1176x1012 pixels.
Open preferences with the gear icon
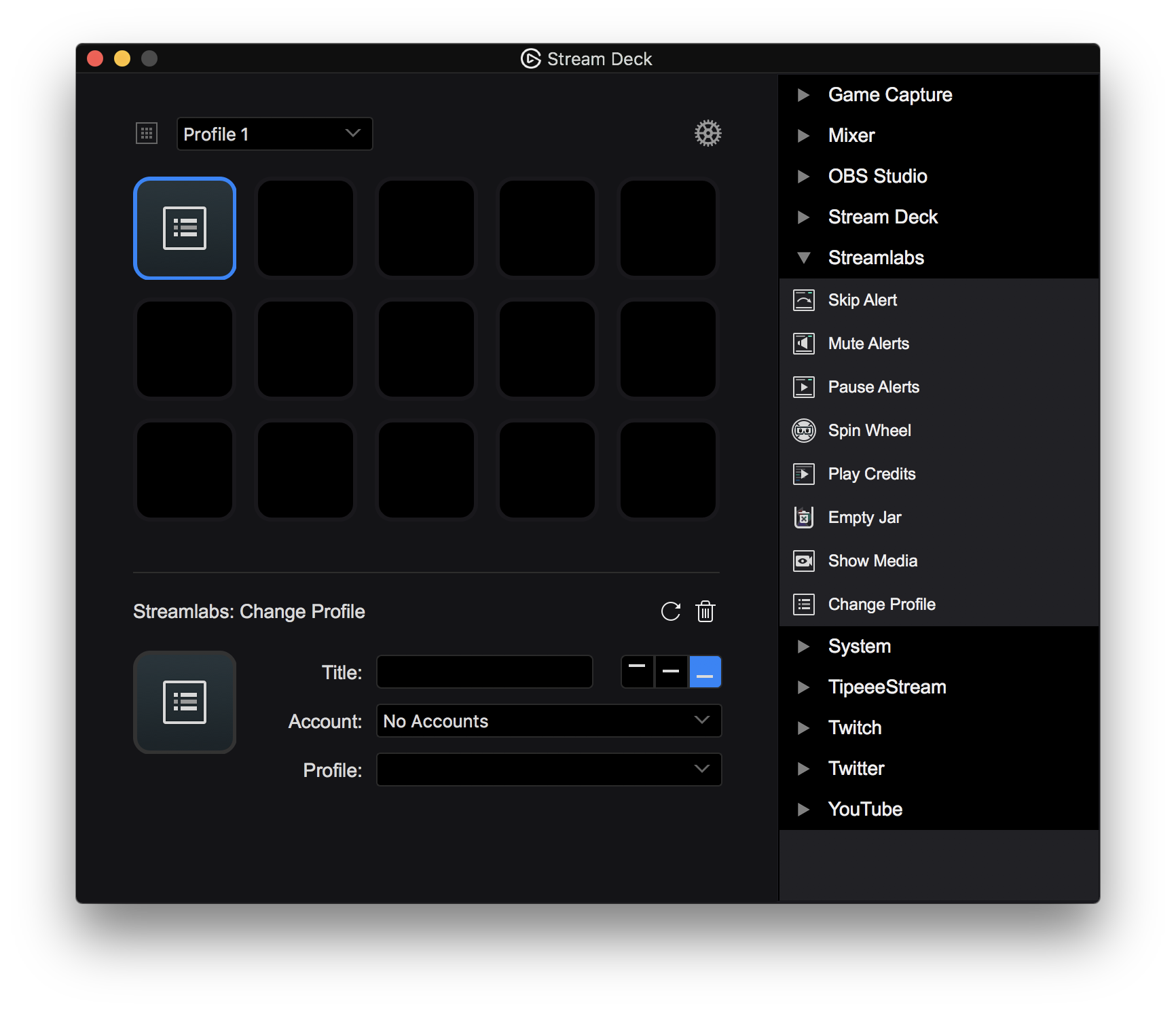(x=708, y=133)
